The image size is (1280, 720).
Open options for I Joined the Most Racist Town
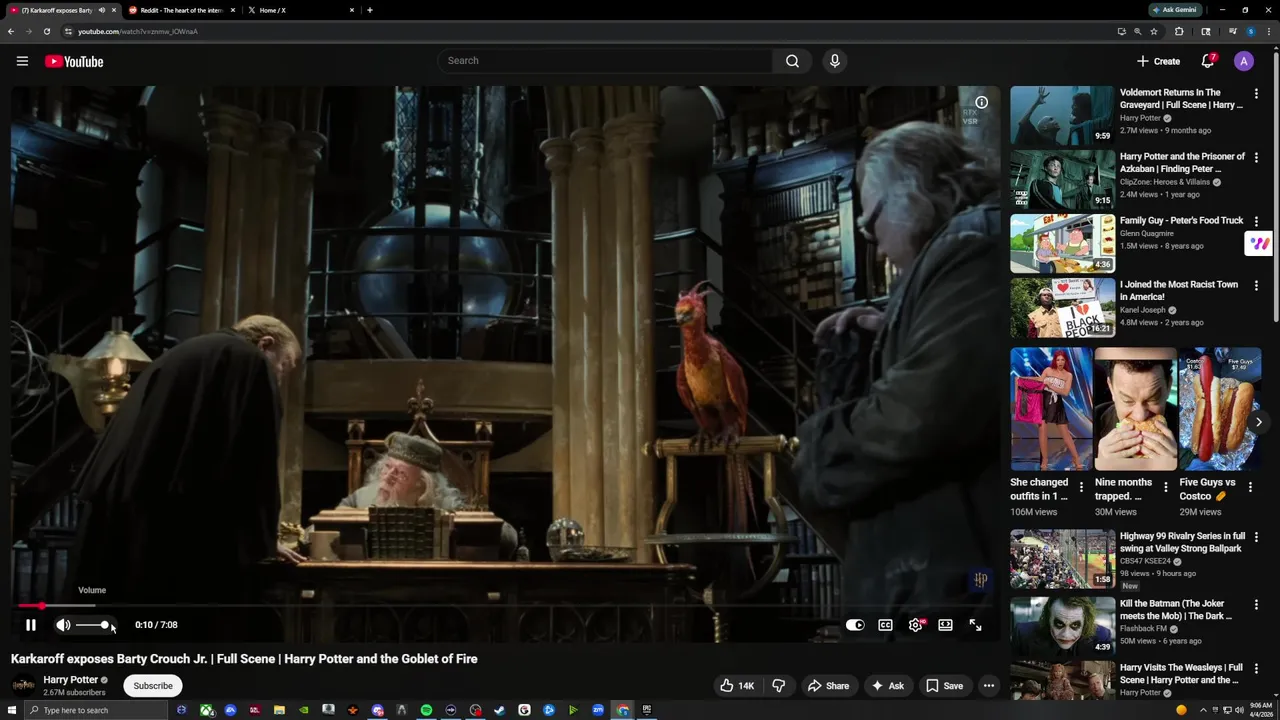point(1256,286)
